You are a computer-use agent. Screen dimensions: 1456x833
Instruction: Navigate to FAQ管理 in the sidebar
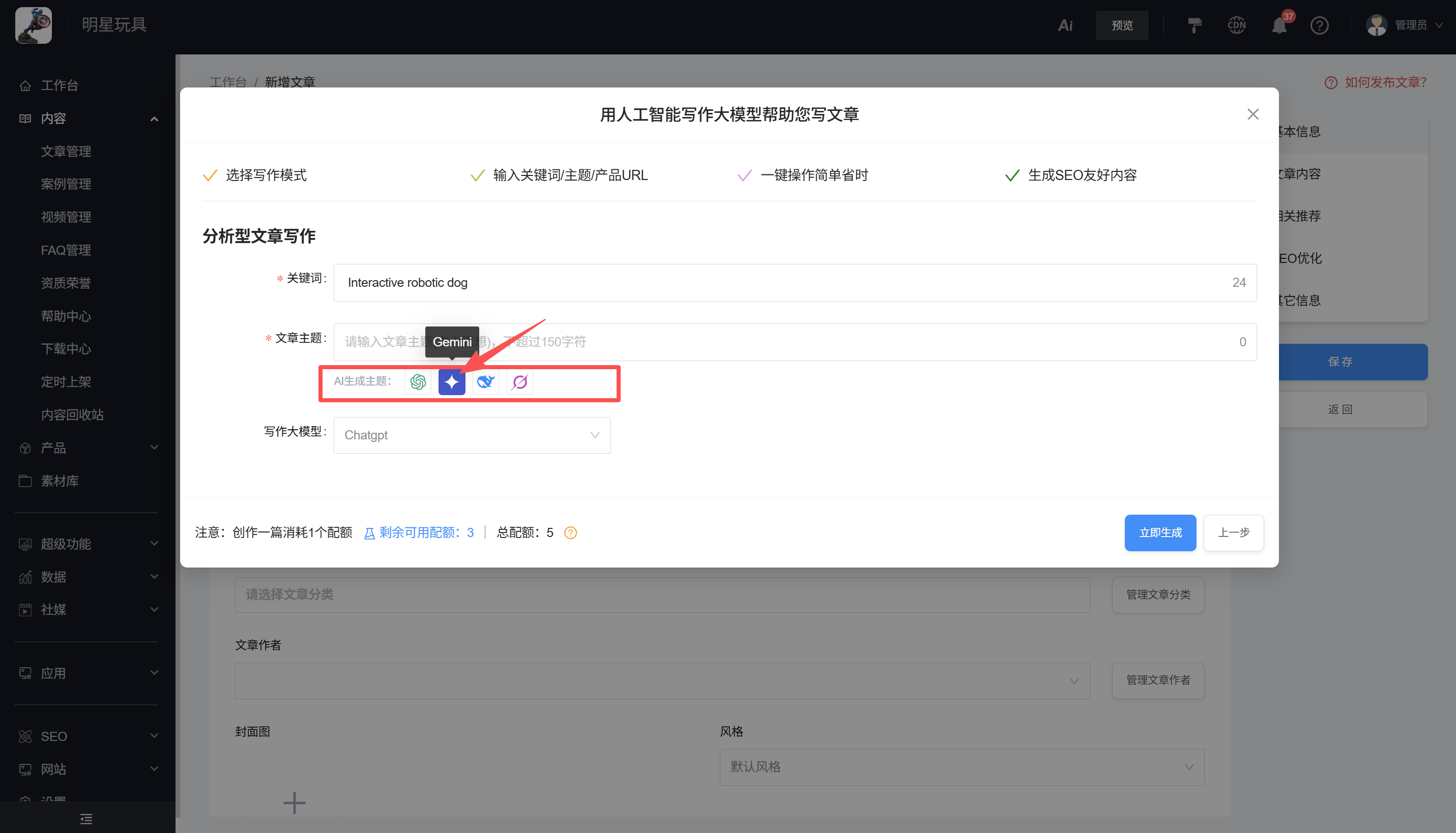coord(65,249)
